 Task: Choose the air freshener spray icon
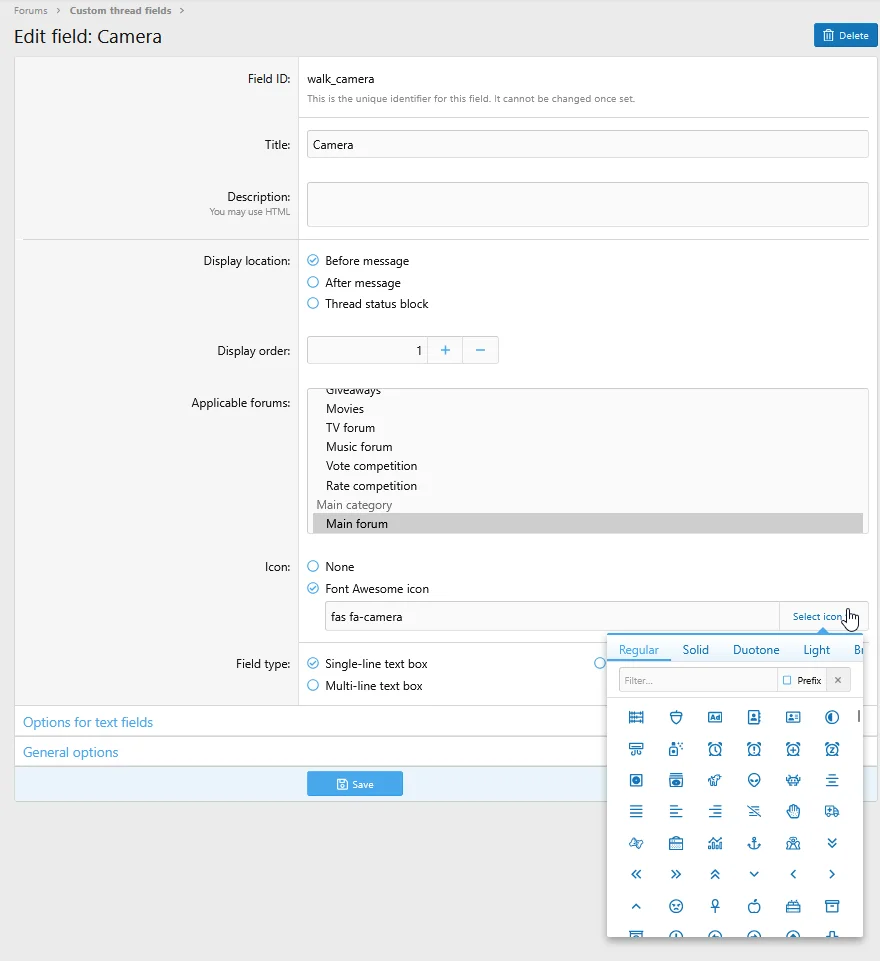tap(676, 749)
